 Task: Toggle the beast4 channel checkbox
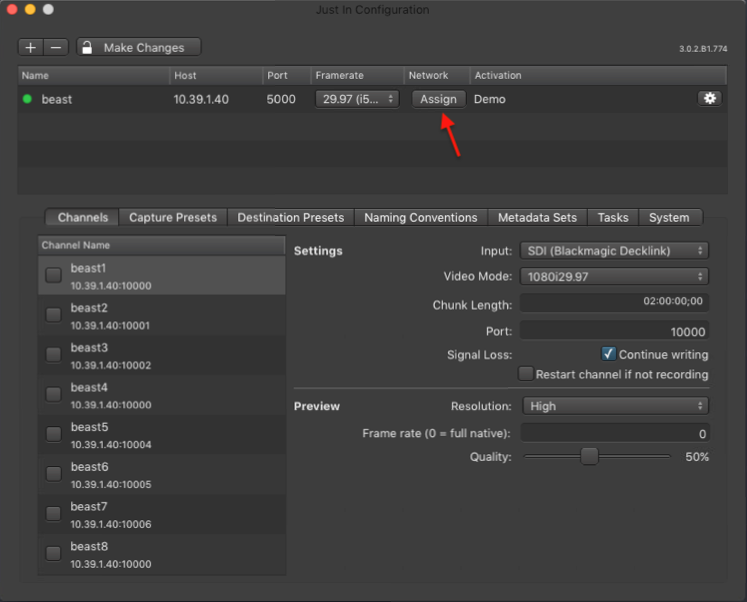(53, 394)
